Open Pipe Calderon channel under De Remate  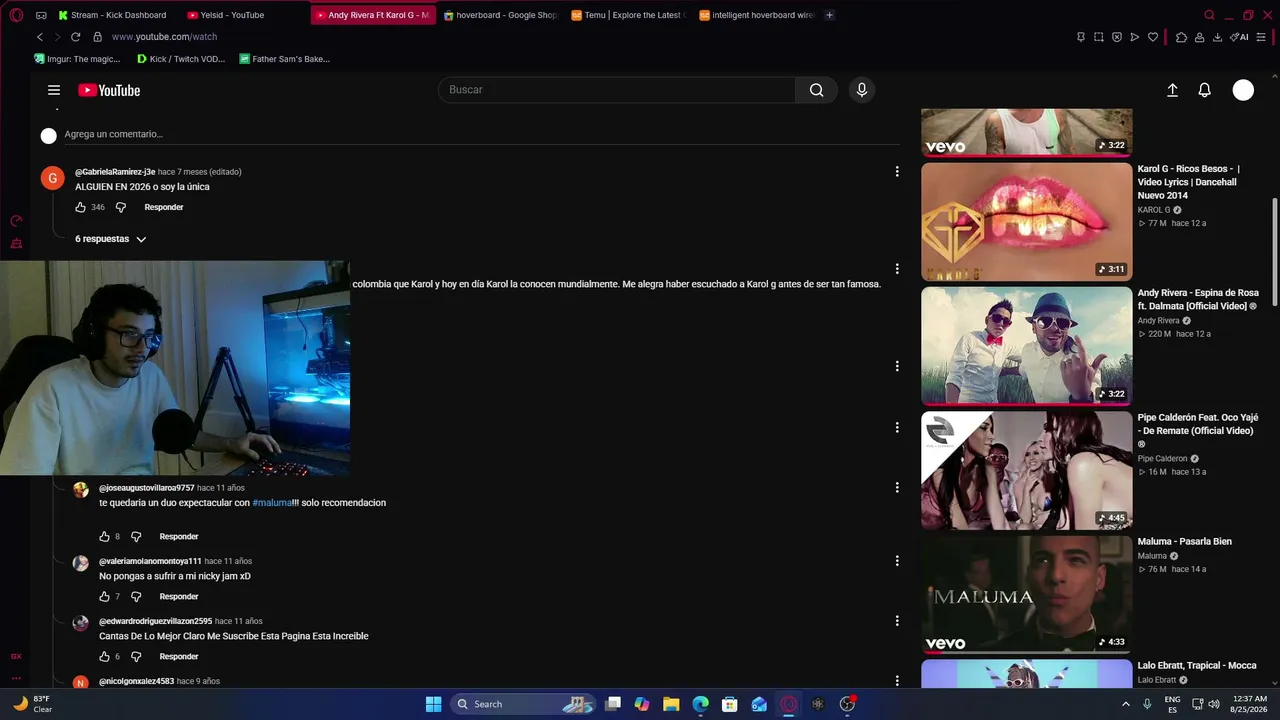[x=1163, y=459]
